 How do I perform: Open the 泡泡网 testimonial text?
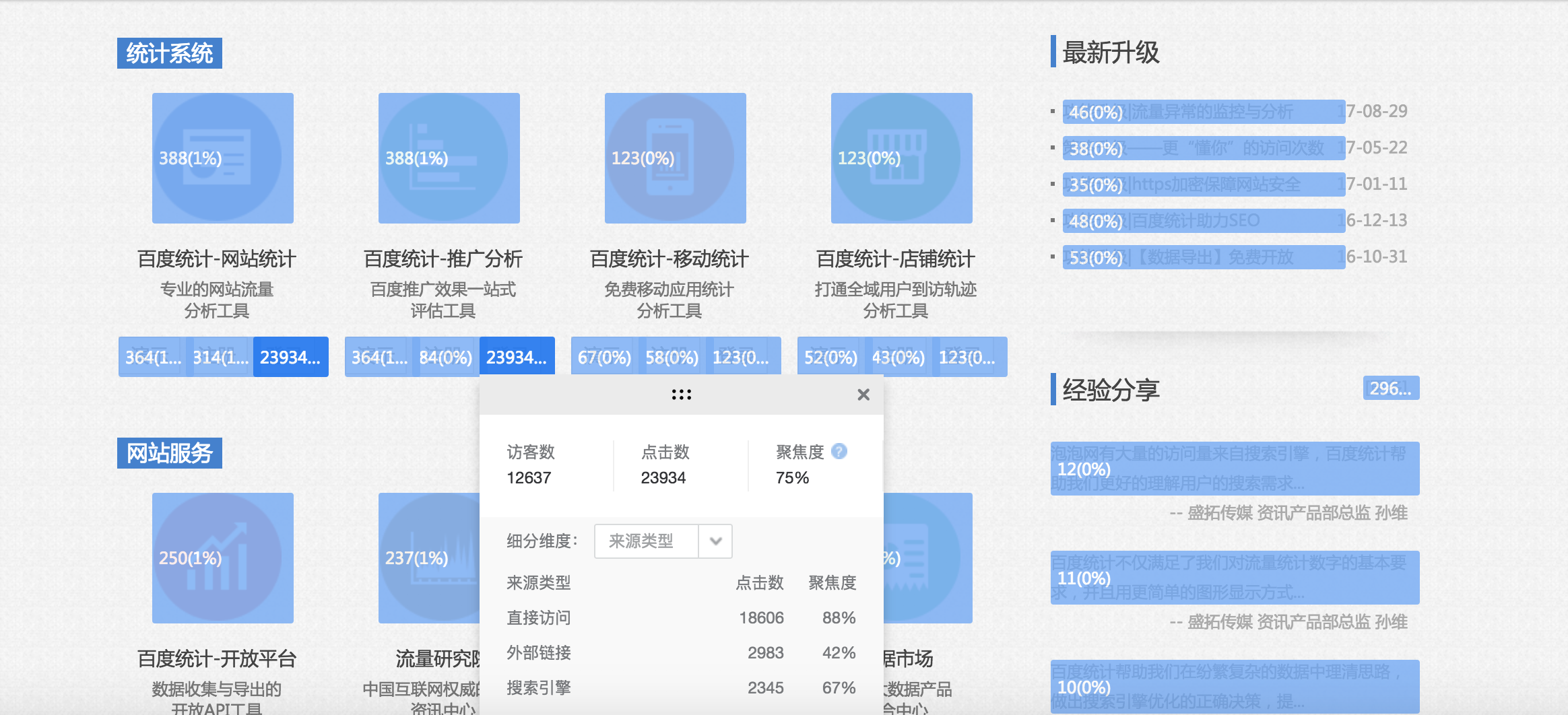pos(1234,469)
